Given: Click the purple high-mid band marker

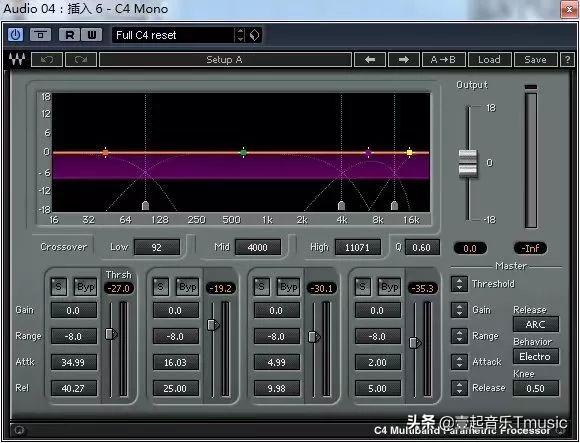Looking at the screenshot, I should [x=368, y=152].
